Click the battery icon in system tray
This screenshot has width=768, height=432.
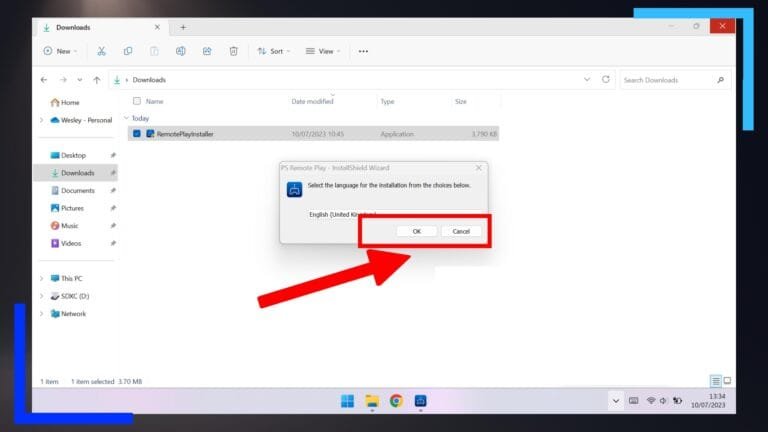pyautogui.click(x=677, y=401)
